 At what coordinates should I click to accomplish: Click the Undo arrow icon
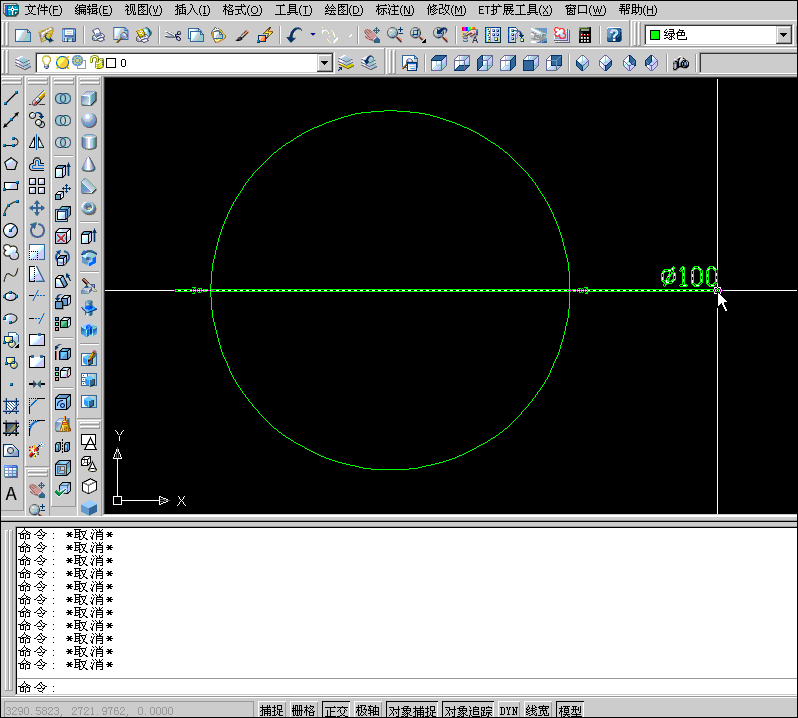click(x=294, y=35)
